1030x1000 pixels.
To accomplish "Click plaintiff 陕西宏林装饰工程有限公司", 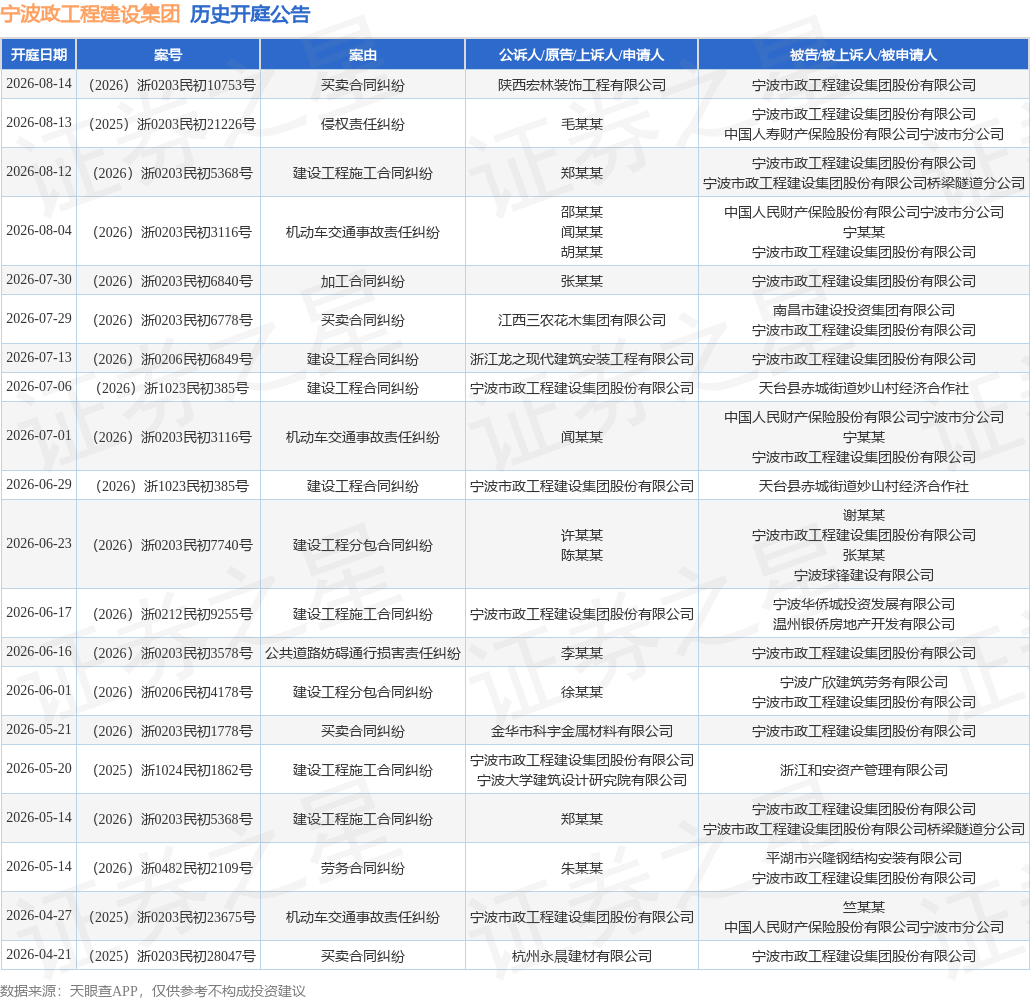I will pos(581,85).
